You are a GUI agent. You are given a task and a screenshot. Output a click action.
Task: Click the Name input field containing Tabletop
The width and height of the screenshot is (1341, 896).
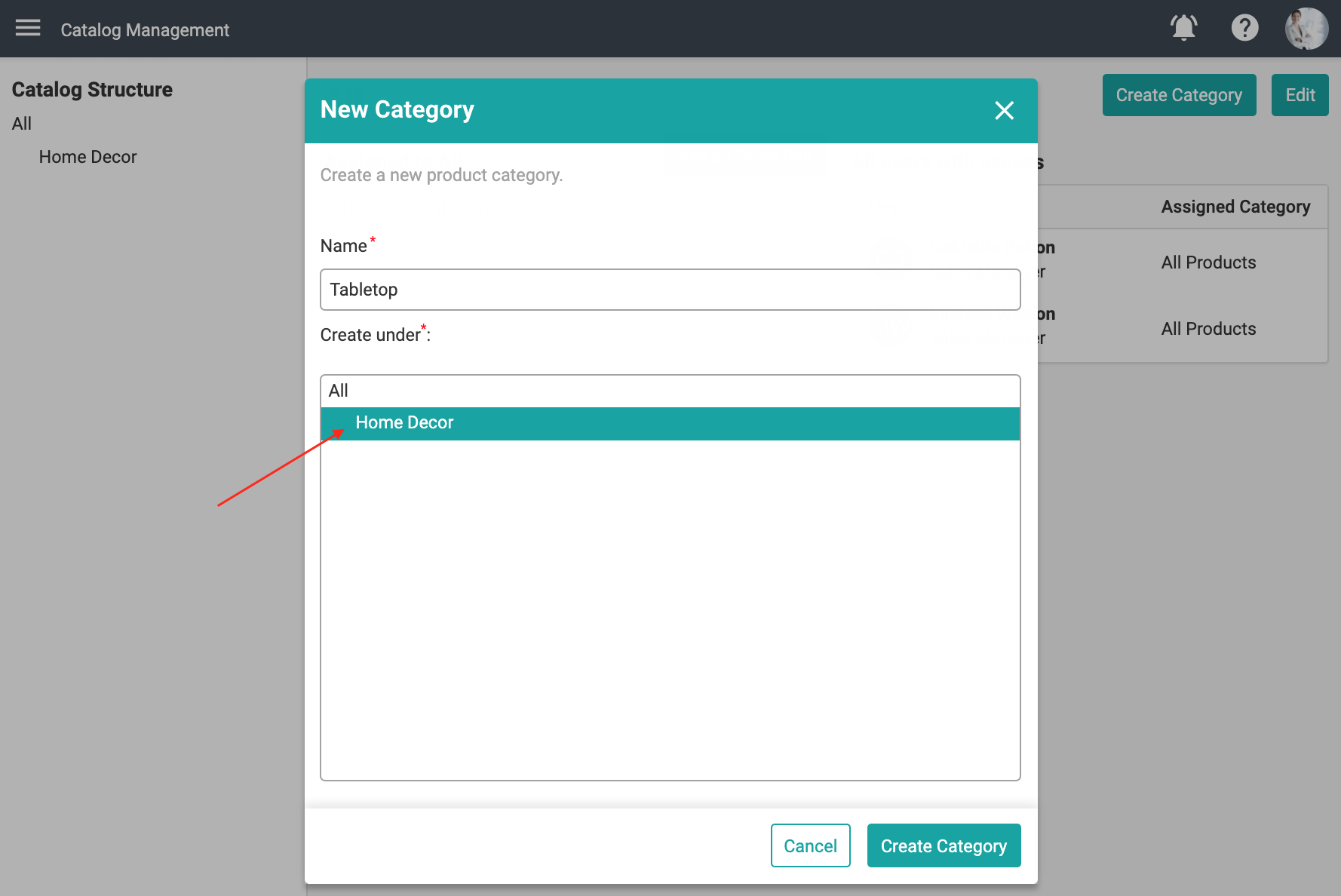(x=670, y=290)
